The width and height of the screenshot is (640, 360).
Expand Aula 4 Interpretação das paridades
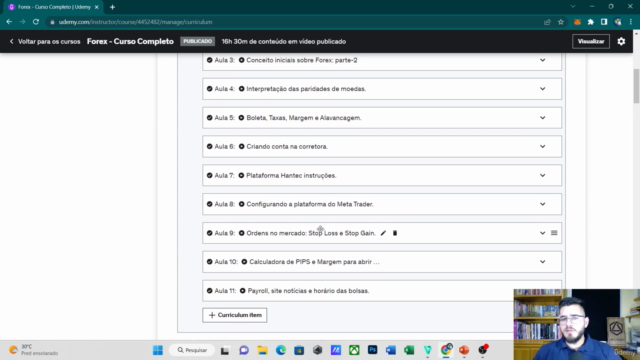click(542, 89)
